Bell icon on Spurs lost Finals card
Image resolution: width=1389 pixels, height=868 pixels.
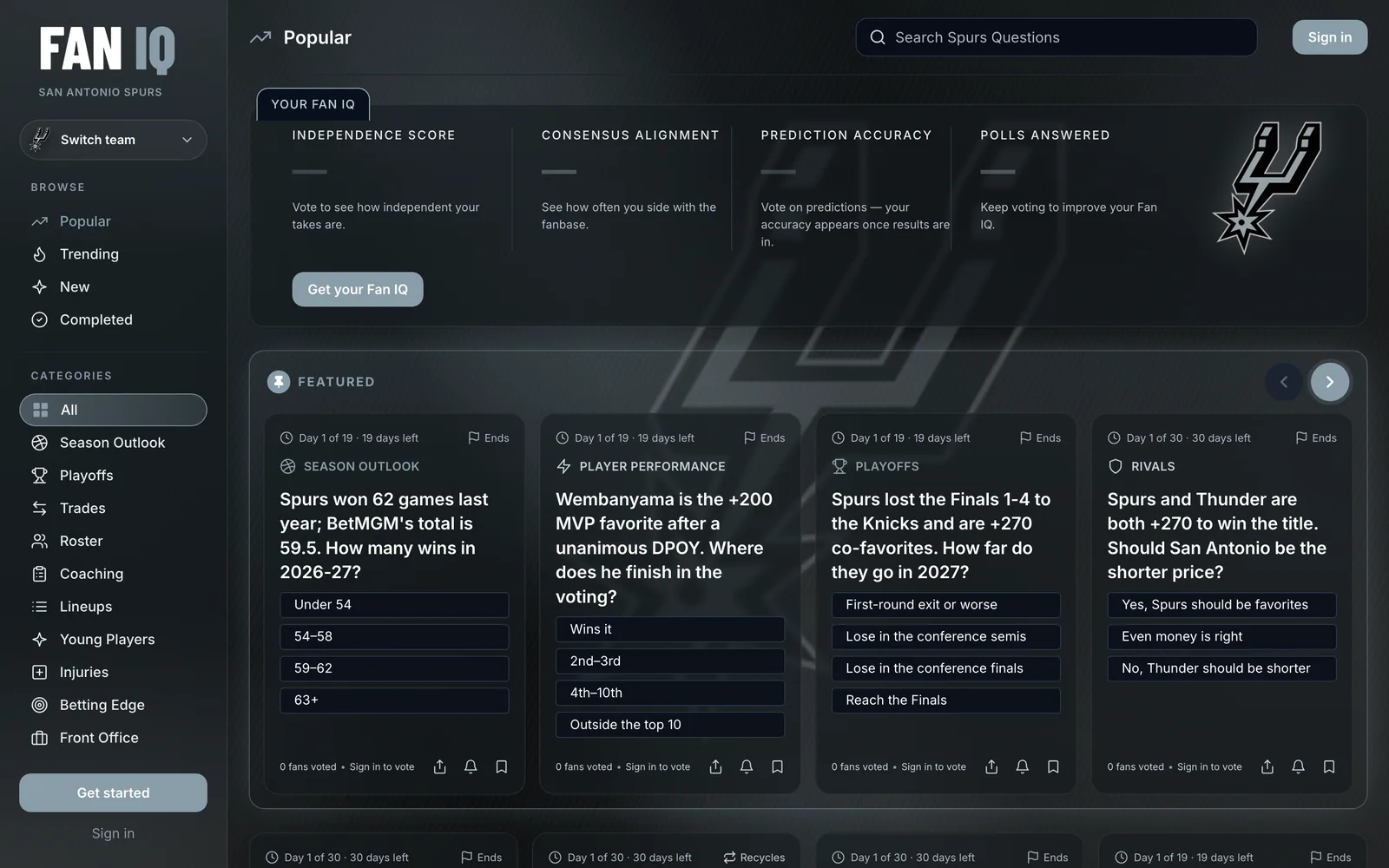click(1023, 766)
